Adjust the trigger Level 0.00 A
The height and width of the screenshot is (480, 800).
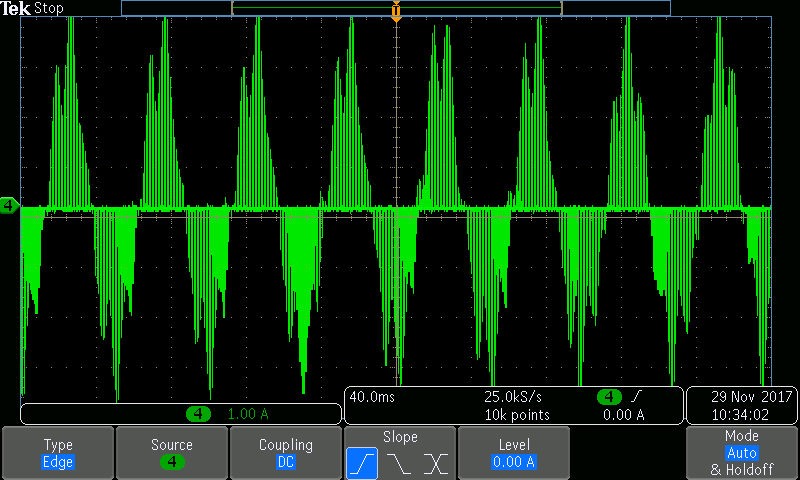tap(513, 453)
